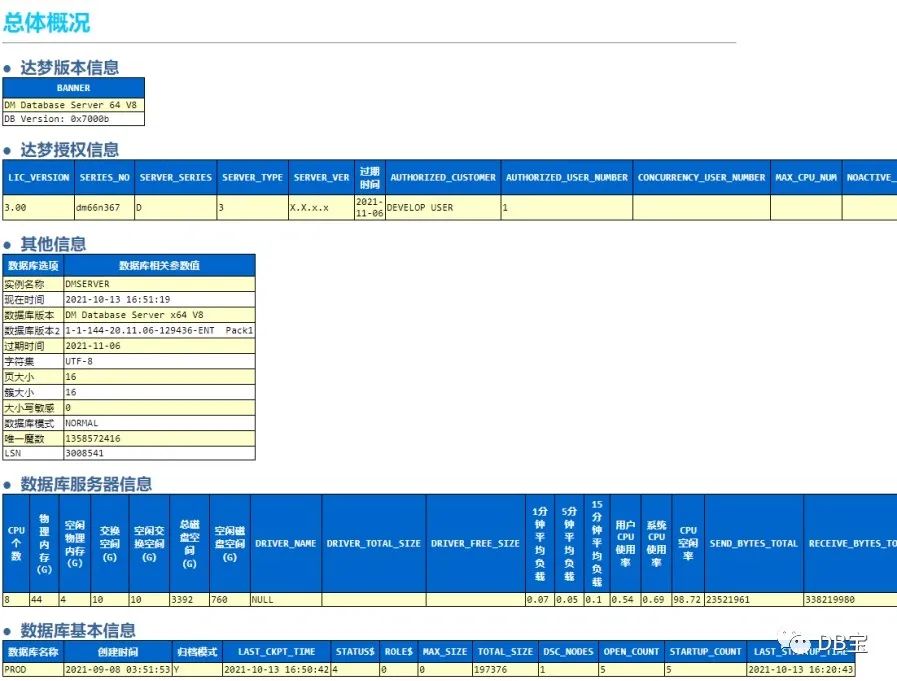Click the 过期时间 row label

tap(33, 346)
